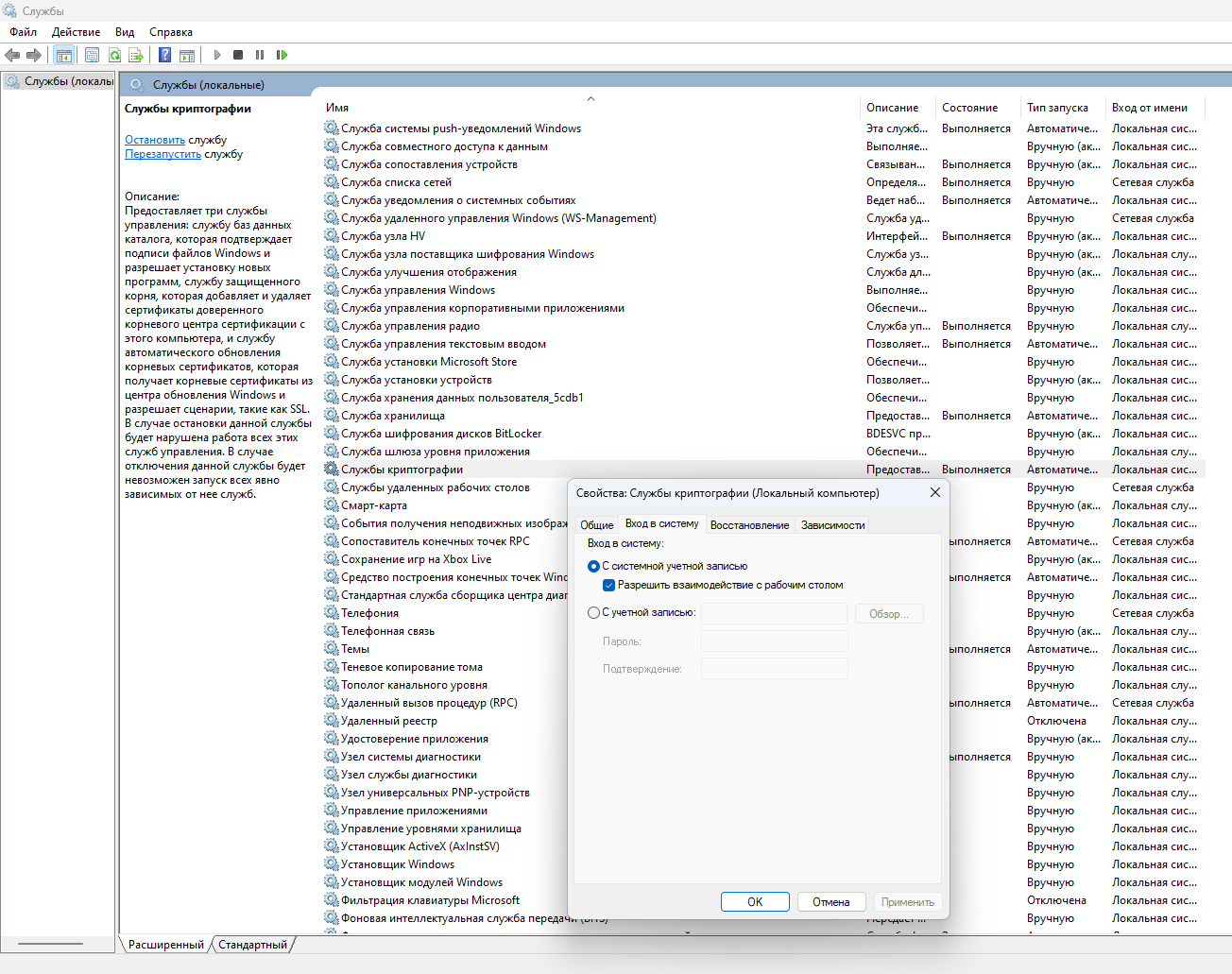Click the Restart Service toolbar icon
The image size is (1232, 974).
[282, 55]
